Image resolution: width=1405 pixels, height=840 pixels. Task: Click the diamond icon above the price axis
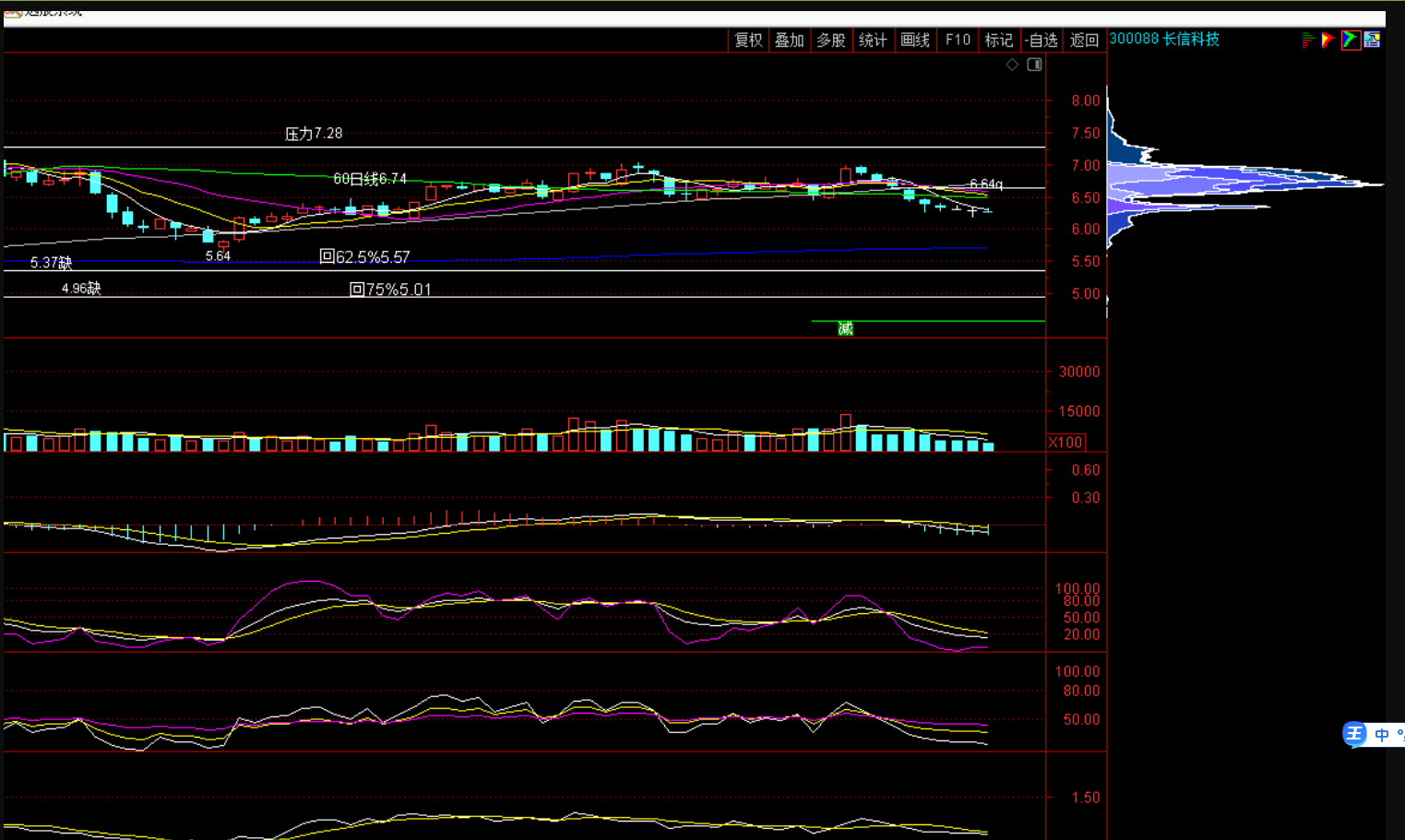1012,65
